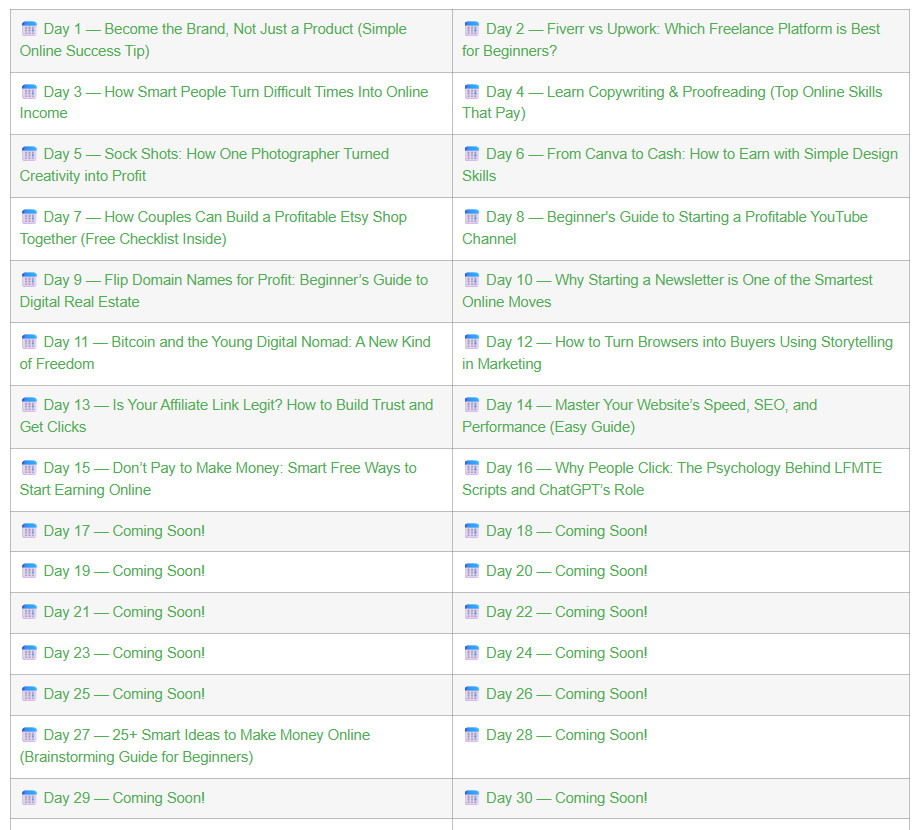Image resolution: width=919 pixels, height=830 pixels.
Task: Click the calendar icon beside Day 11
Action: point(29,342)
